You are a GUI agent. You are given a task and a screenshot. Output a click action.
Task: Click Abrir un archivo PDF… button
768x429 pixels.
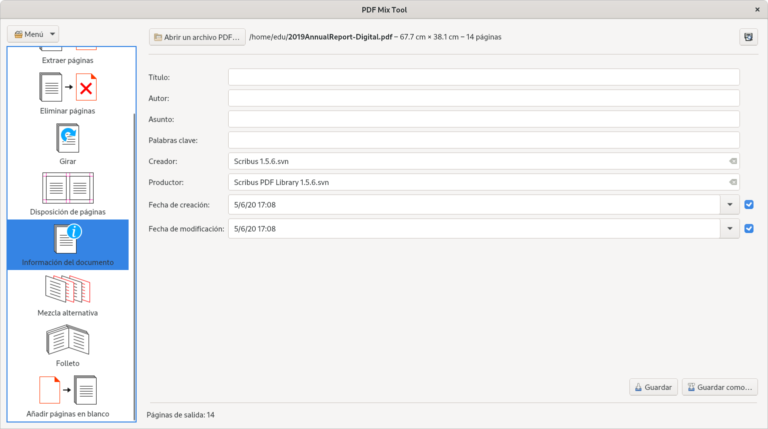[197, 37]
